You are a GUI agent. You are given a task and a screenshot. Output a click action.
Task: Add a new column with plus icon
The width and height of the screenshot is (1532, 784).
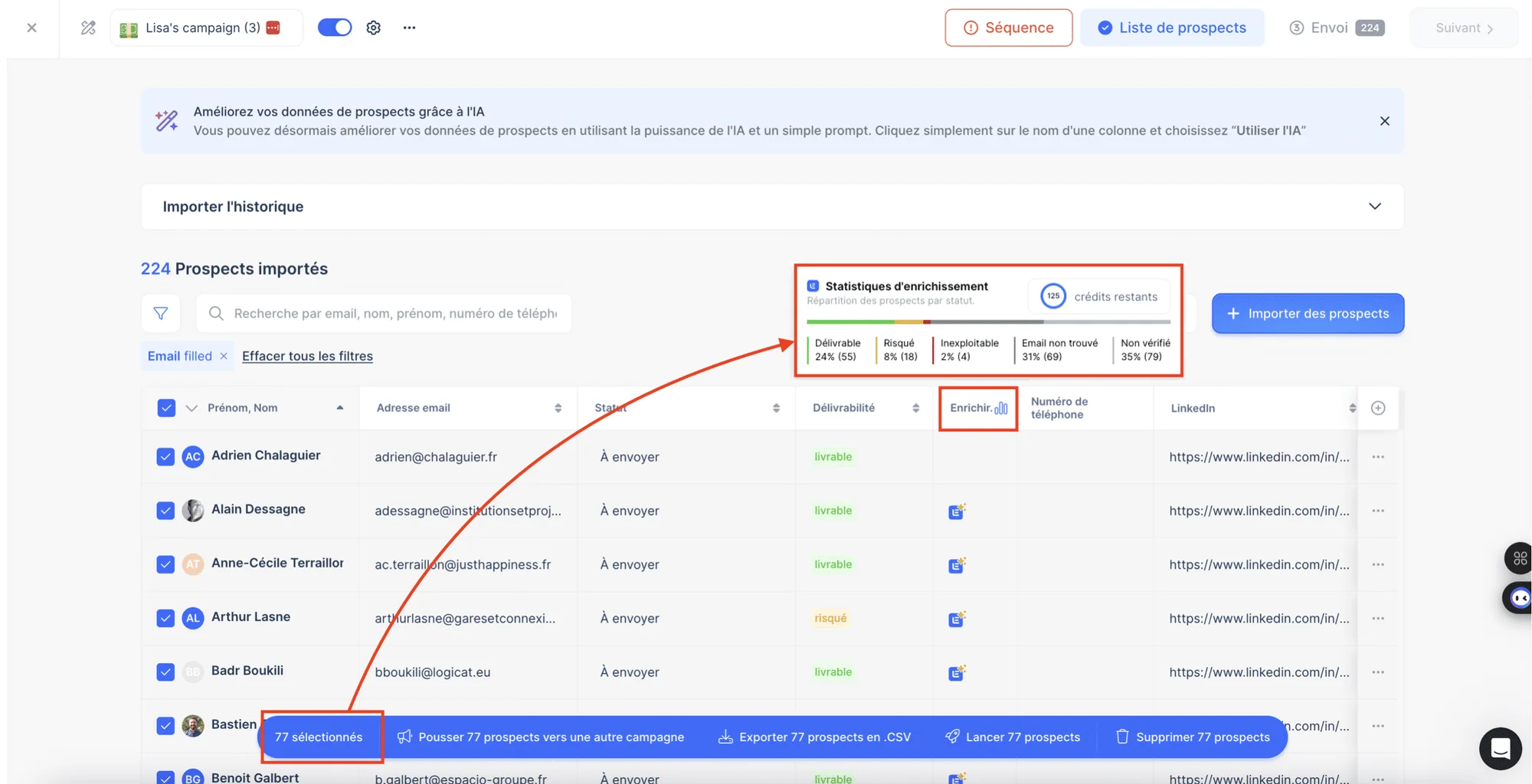1378,408
